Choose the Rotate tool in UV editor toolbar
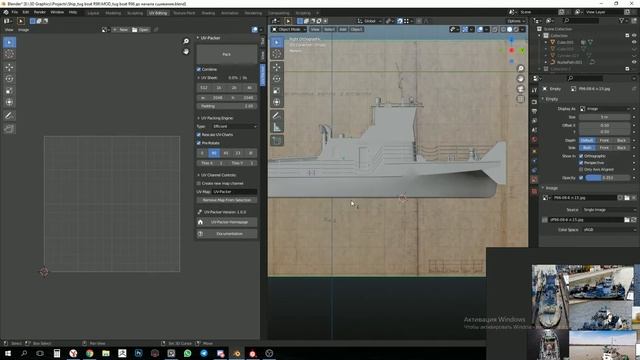The width and height of the screenshot is (640, 360). [9, 79]
